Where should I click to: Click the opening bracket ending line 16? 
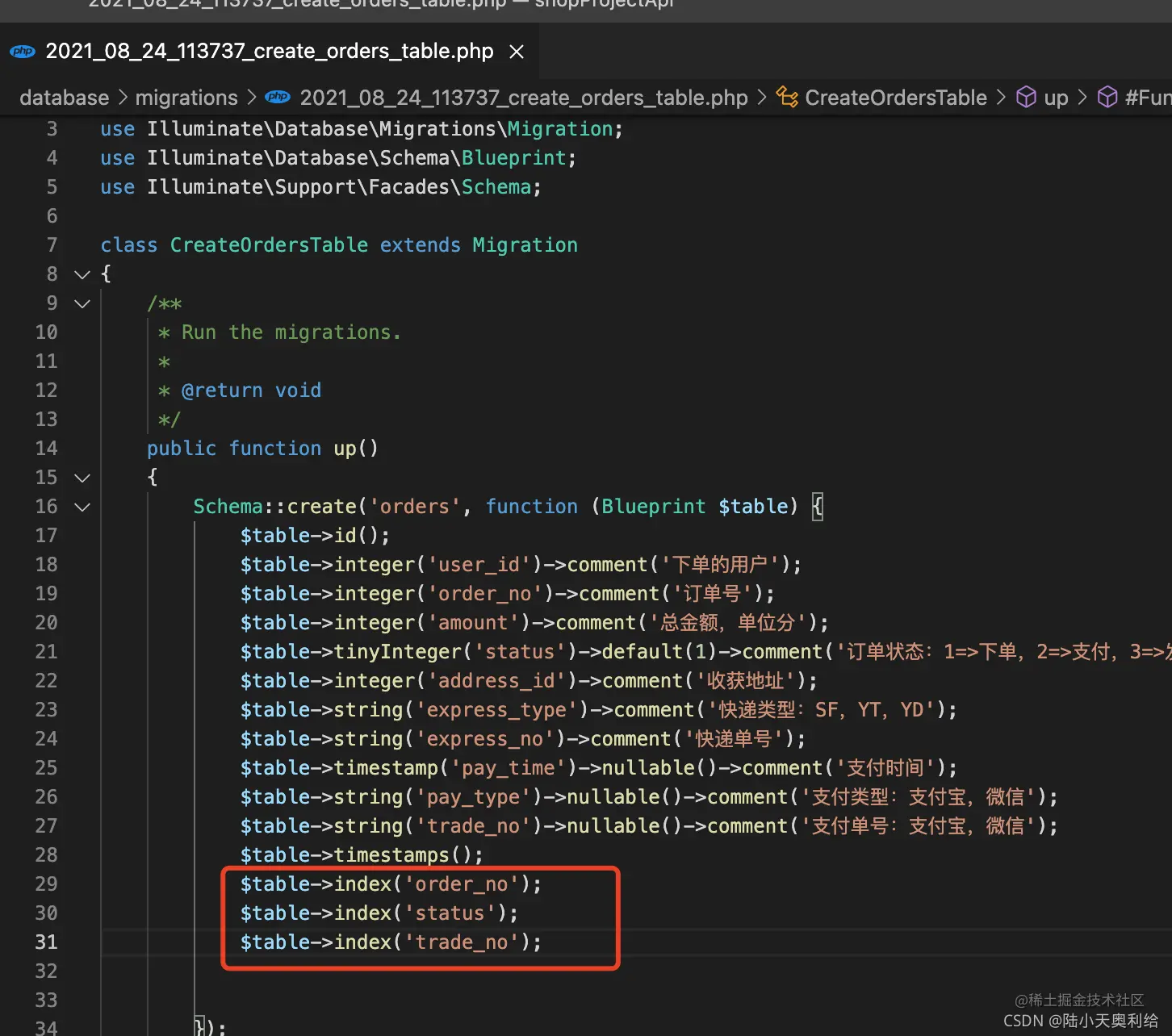click(x=818, y=507)
